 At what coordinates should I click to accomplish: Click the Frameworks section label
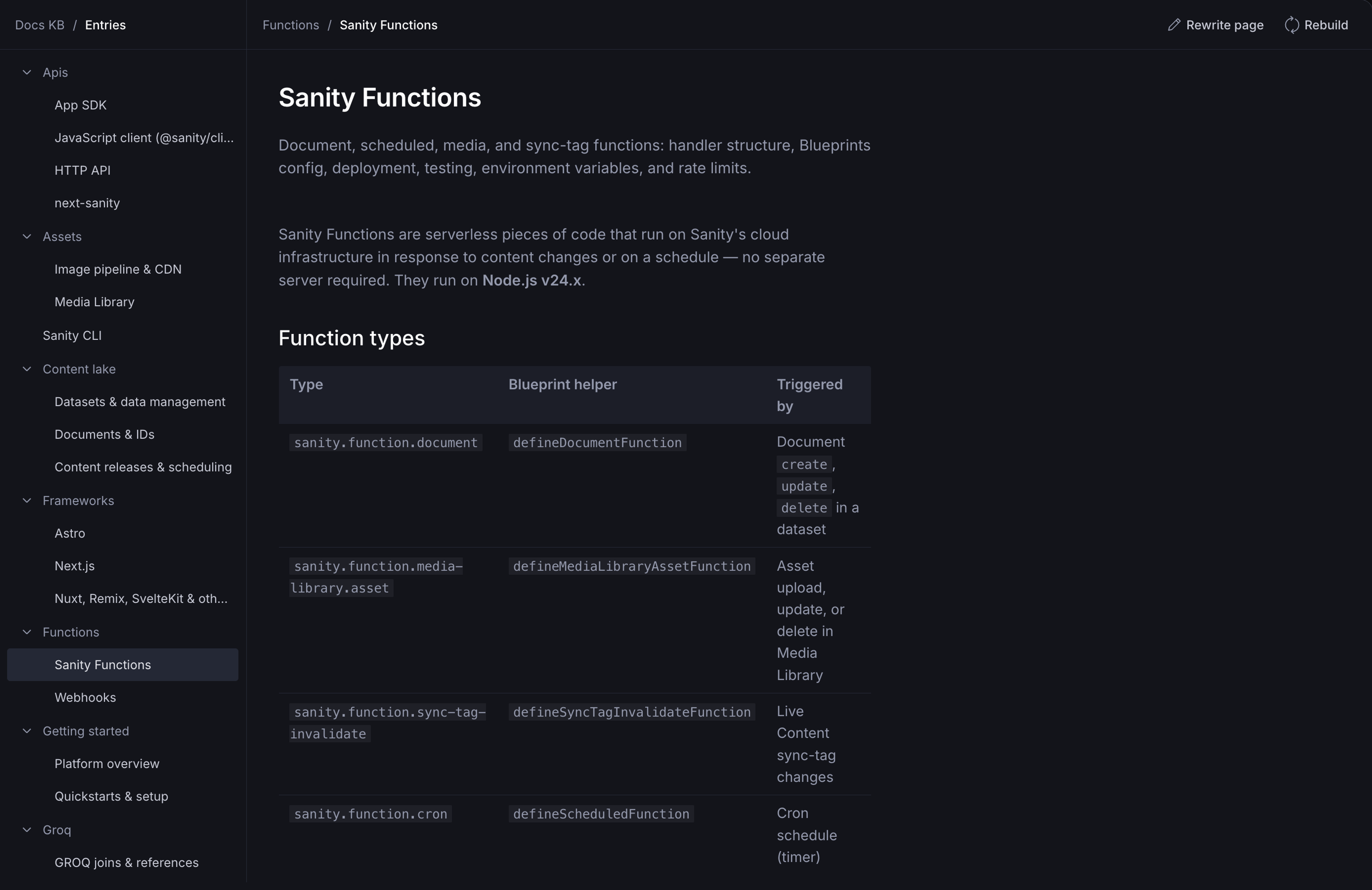(x=78, y=501)
